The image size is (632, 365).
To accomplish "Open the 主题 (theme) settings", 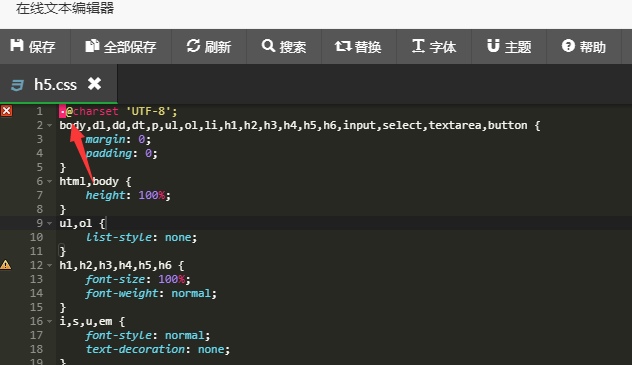I will point(509,47).
